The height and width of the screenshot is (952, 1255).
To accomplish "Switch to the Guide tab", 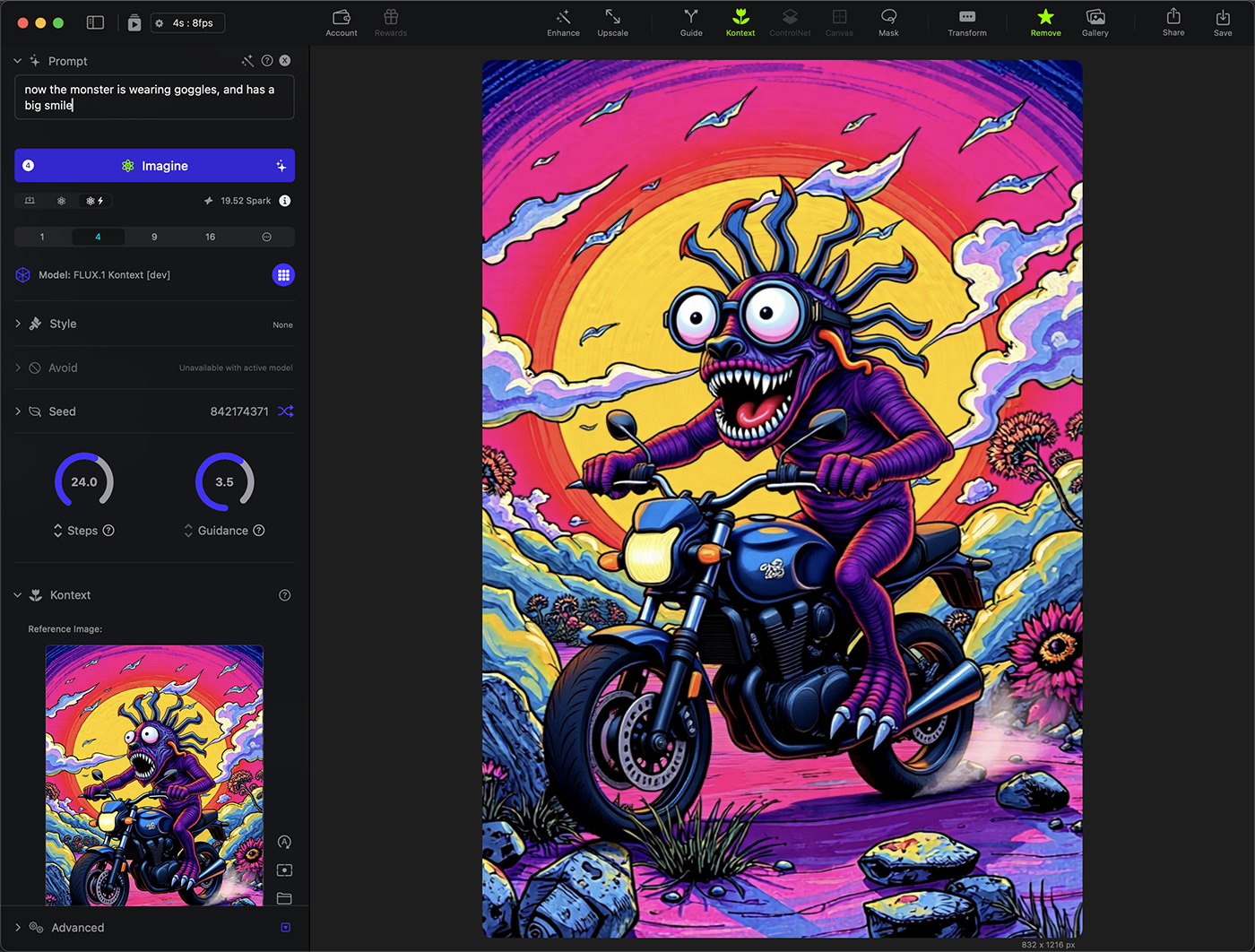I will point(691,22).
